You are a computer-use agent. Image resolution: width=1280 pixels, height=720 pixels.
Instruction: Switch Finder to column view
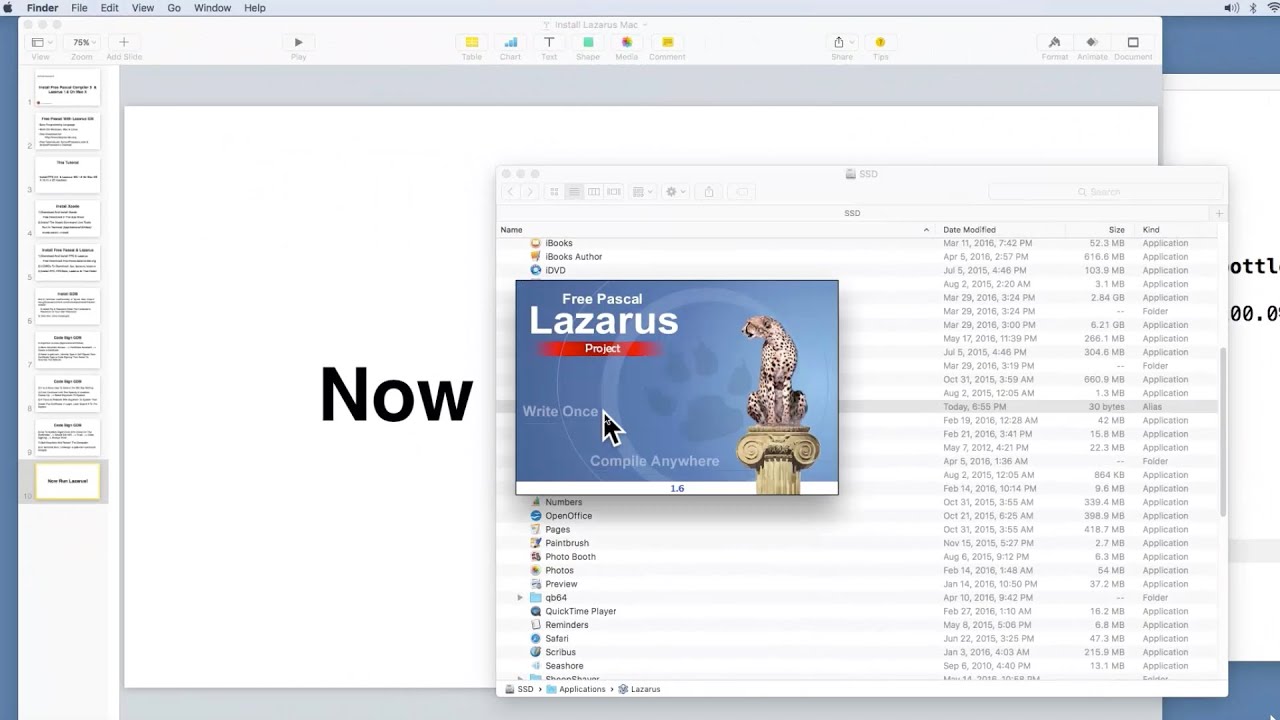593,192
